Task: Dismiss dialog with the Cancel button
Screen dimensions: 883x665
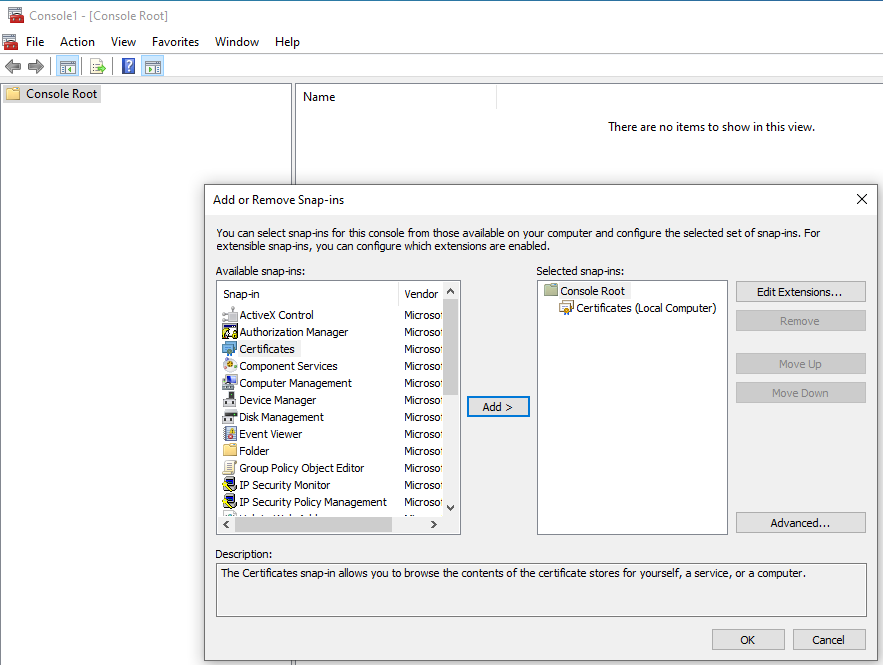Action: [828, 640]
